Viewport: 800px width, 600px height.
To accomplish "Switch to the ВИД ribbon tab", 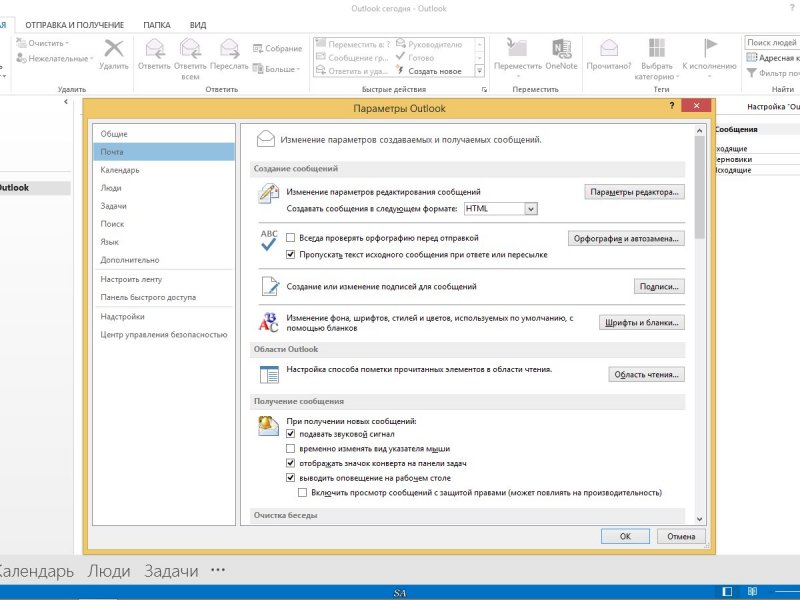I will point(198,25).
